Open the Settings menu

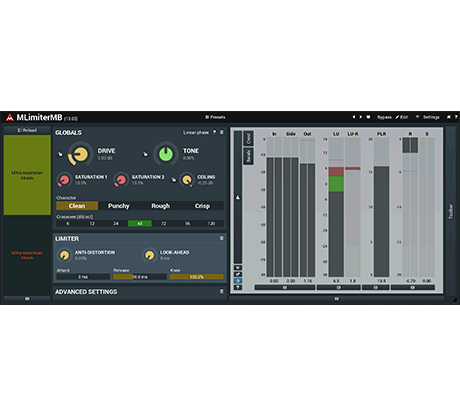431,117
